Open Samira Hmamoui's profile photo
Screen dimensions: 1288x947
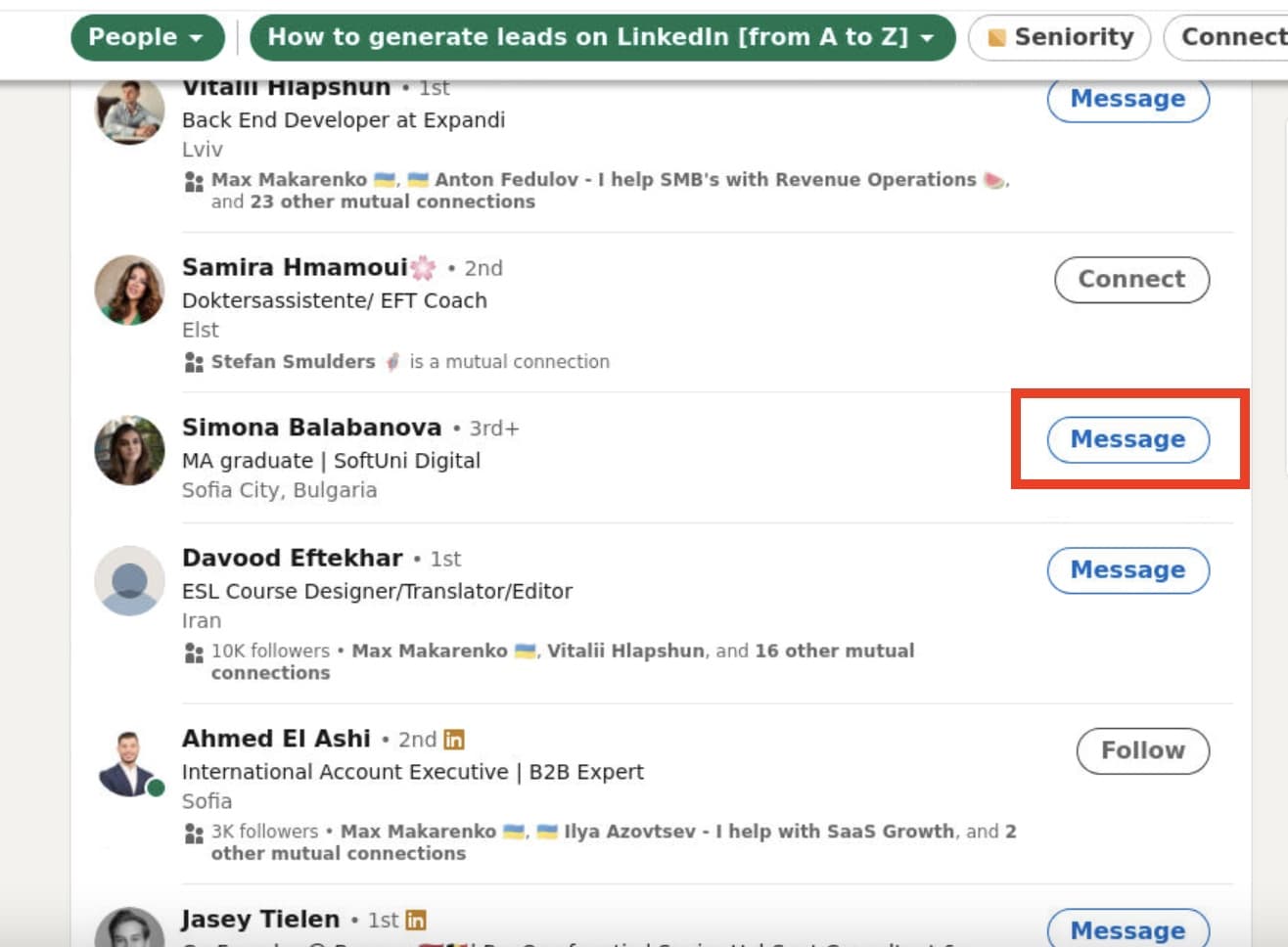129,290
